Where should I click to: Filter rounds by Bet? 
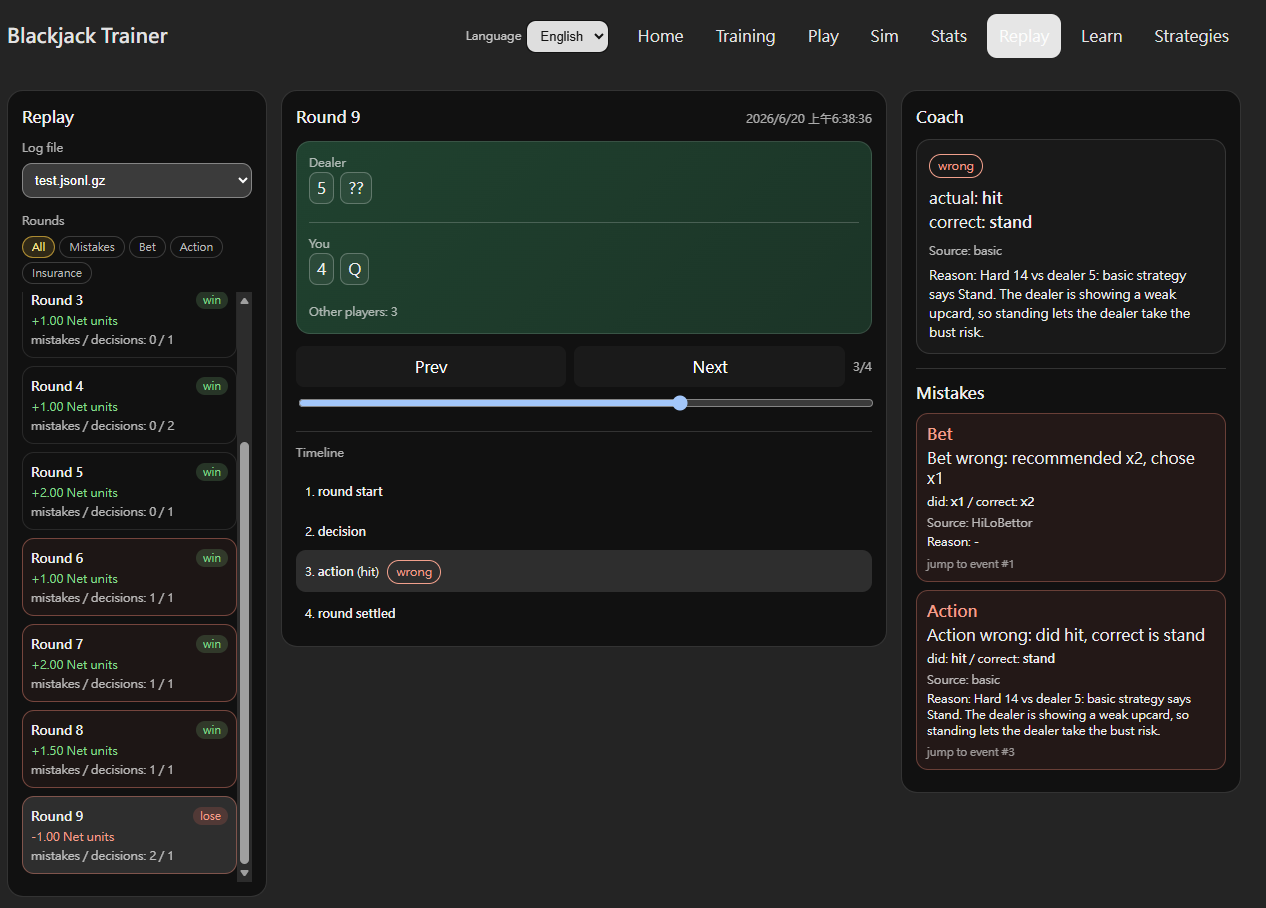point(147,247)
